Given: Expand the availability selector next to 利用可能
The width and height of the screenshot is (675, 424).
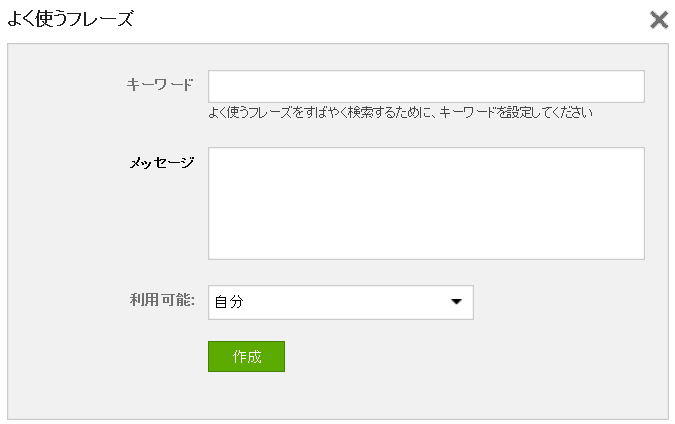Looking at the screenshot, I should 341,302.
